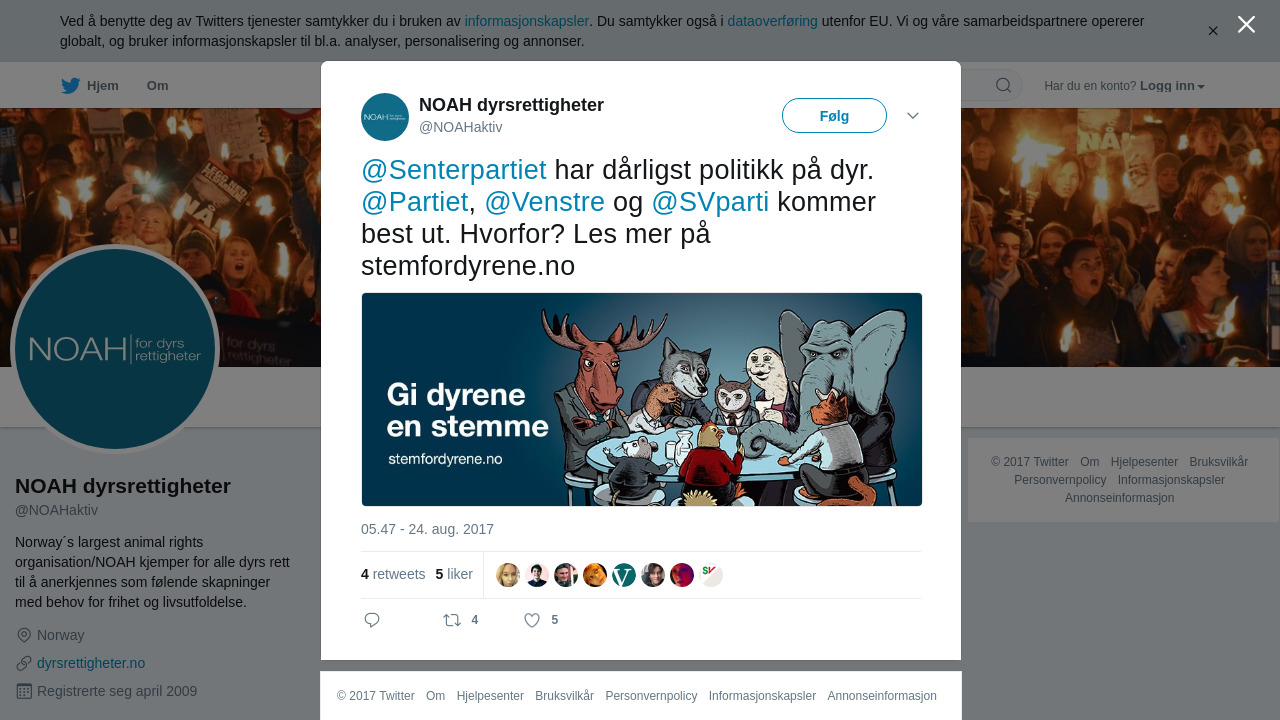Show the 5 liker list
Screen dimensions: 1280x720
click(x=454, y=574)
